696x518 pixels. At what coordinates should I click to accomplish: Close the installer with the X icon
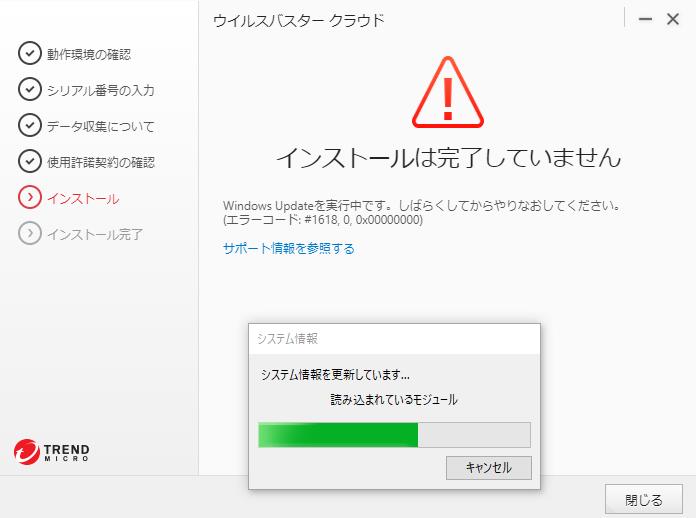pyautogui.click(x=673, y=19)
